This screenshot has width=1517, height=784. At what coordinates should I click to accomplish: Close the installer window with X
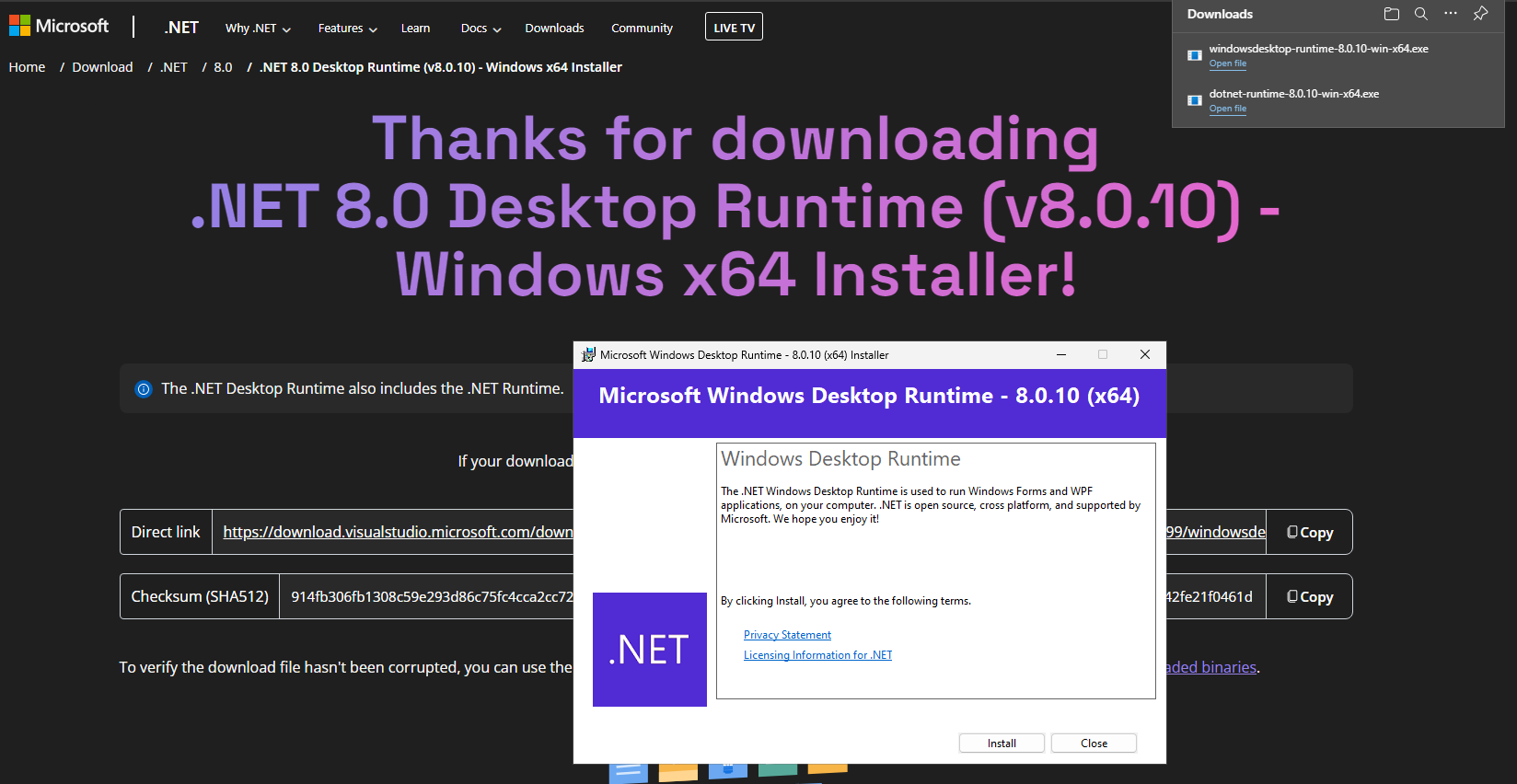pos(1145,354)
